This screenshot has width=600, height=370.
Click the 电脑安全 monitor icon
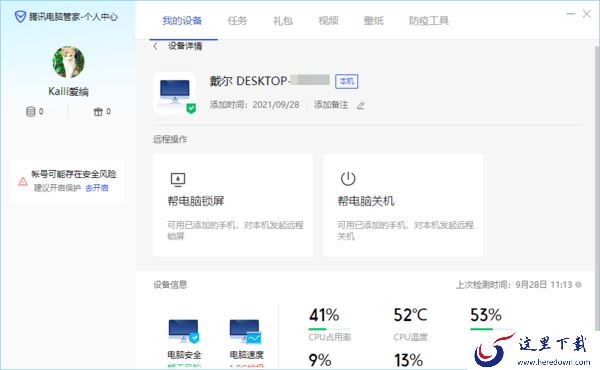(x=184, y=331)
